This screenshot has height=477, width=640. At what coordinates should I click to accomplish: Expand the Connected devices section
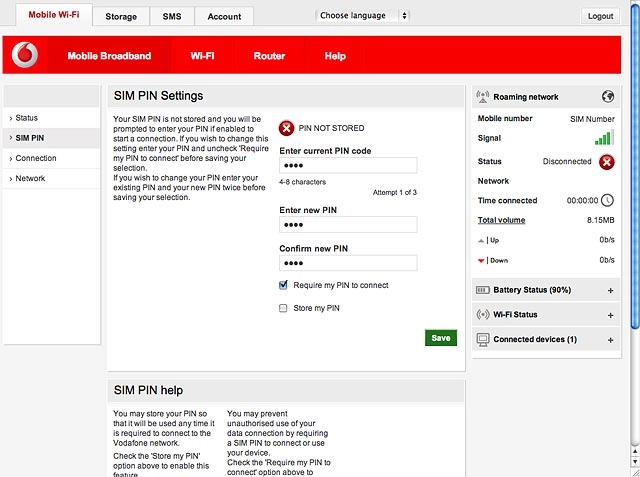coord(611,340)
